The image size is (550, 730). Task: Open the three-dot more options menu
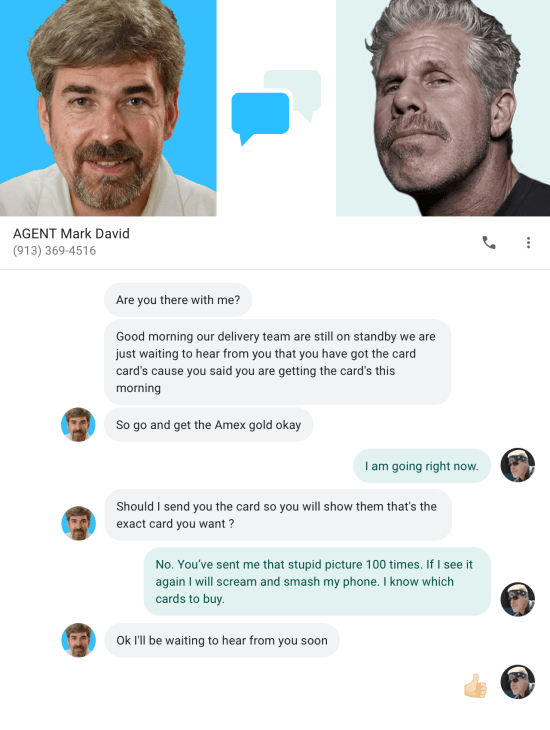pos(528,243)
